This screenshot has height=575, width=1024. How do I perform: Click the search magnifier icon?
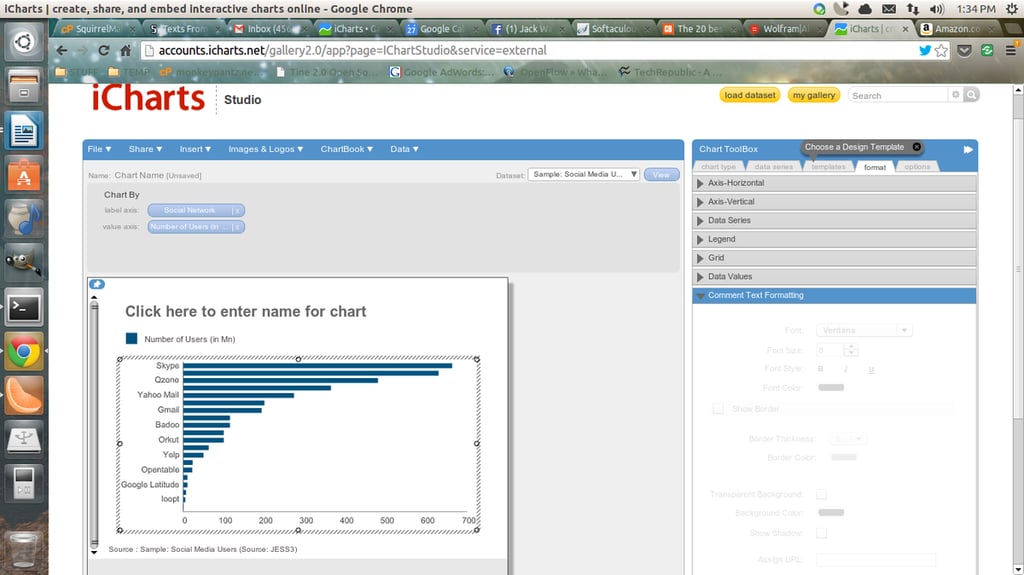pyautogui.click(x=972, y=95)
